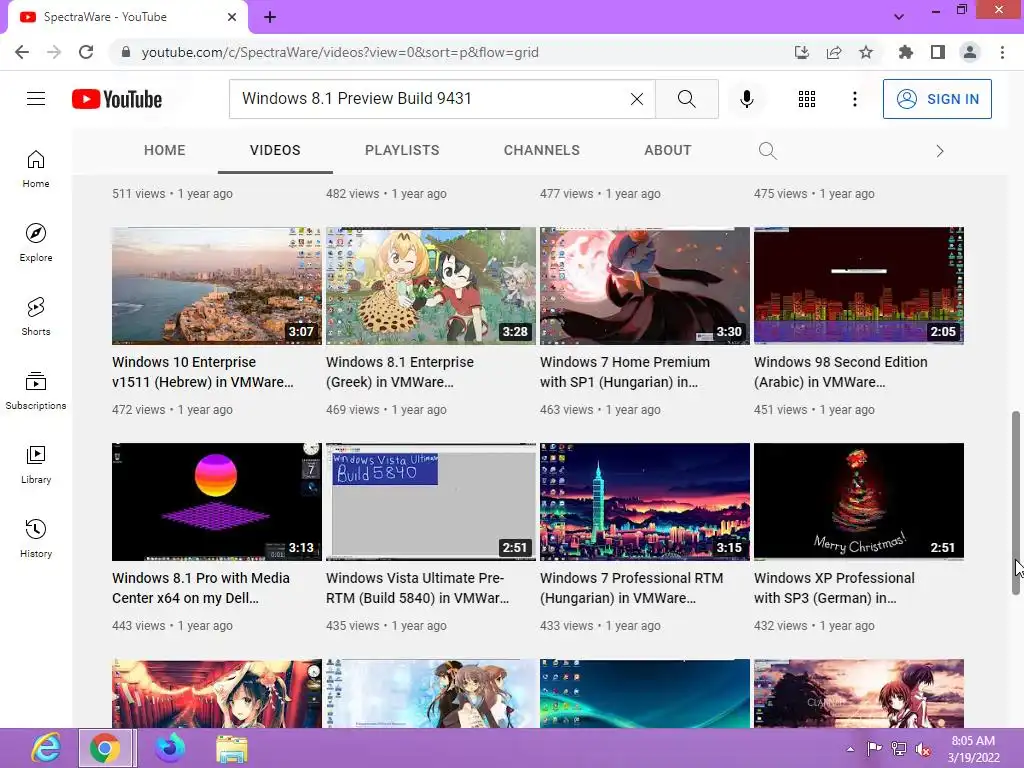Toggle Chrome side panel
Image resolution: width=1024 pixels, height=768 pixels.
pos(938,52)
